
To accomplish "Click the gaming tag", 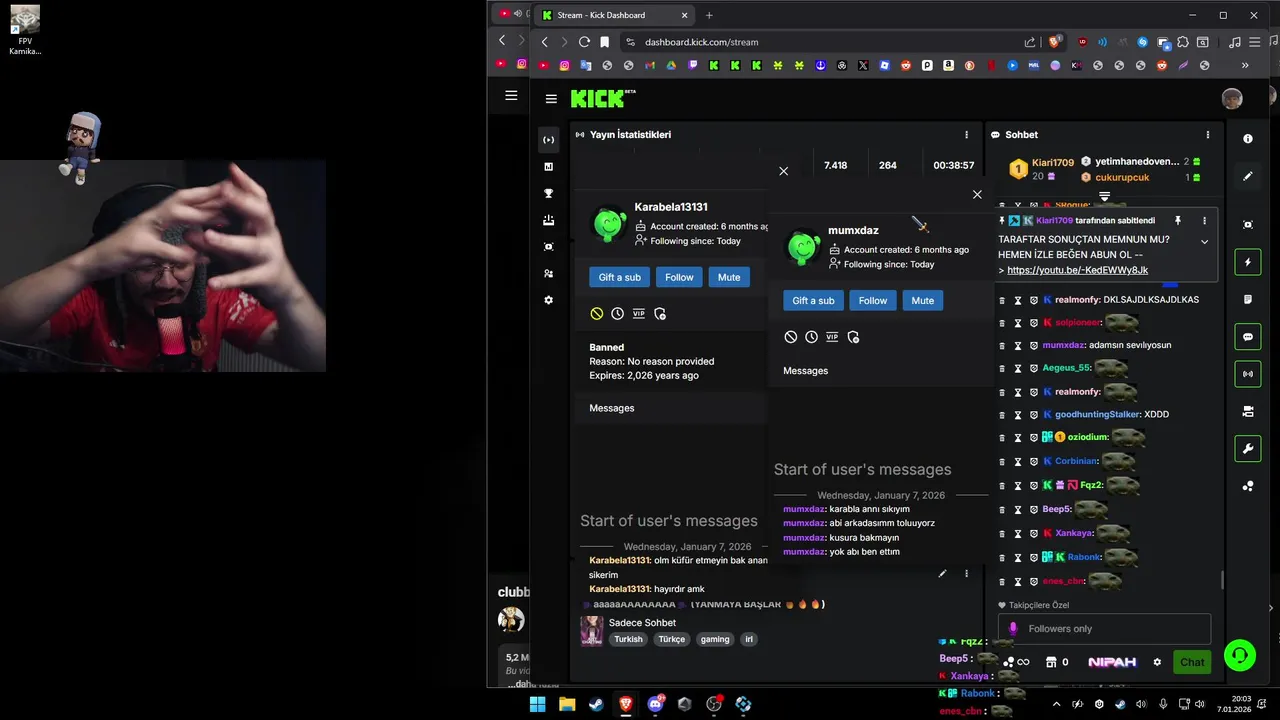I will [x=715, y=639].
